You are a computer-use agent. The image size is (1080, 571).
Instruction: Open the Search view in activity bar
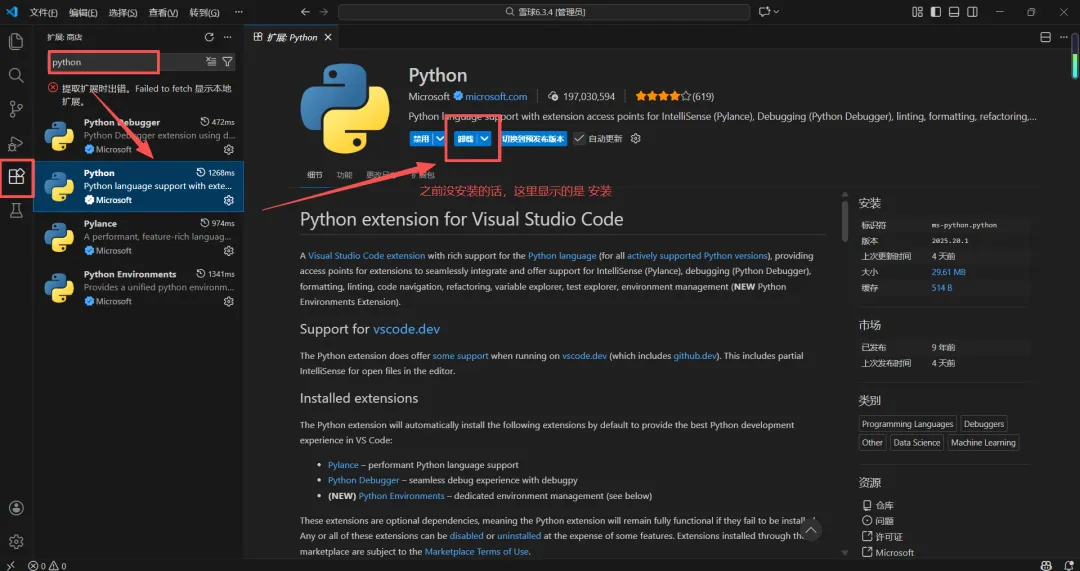coord(16,75)
